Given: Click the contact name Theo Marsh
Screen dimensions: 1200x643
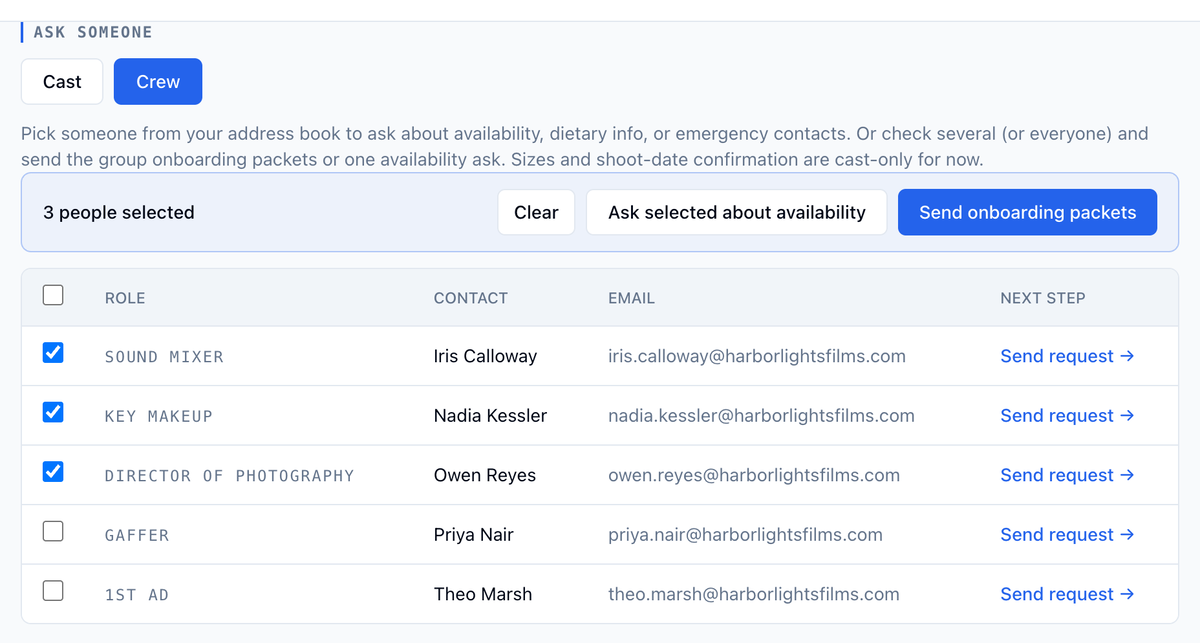Looking at the screenshot, I should (x=483, y=594).
